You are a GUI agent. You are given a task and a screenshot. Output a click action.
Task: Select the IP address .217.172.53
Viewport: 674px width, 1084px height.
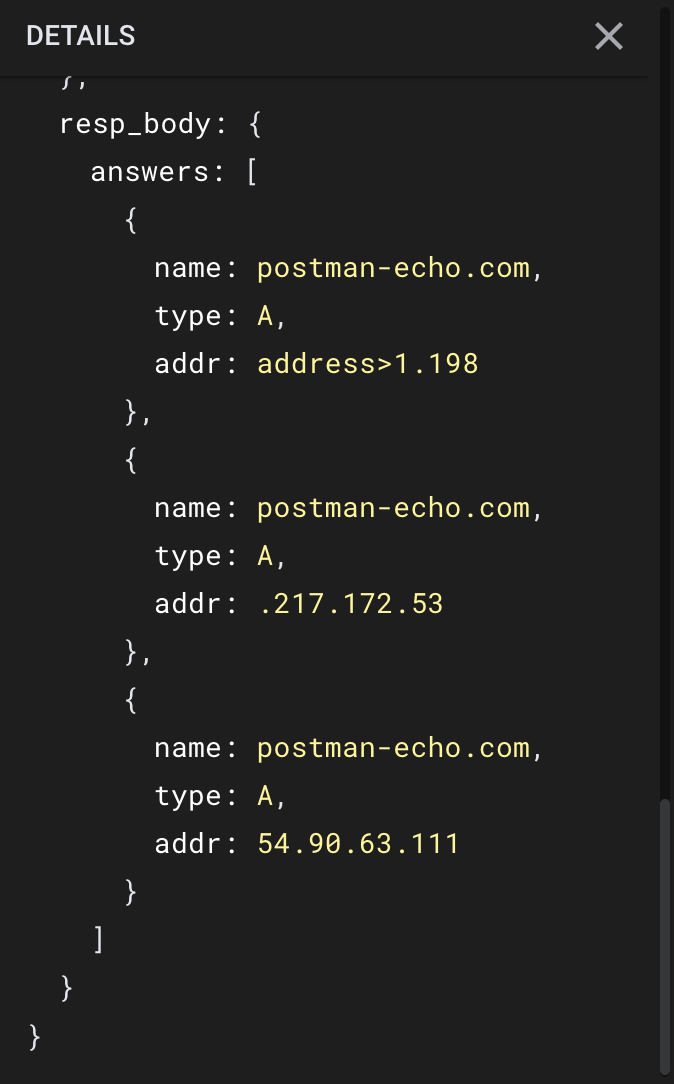[349, 603]
